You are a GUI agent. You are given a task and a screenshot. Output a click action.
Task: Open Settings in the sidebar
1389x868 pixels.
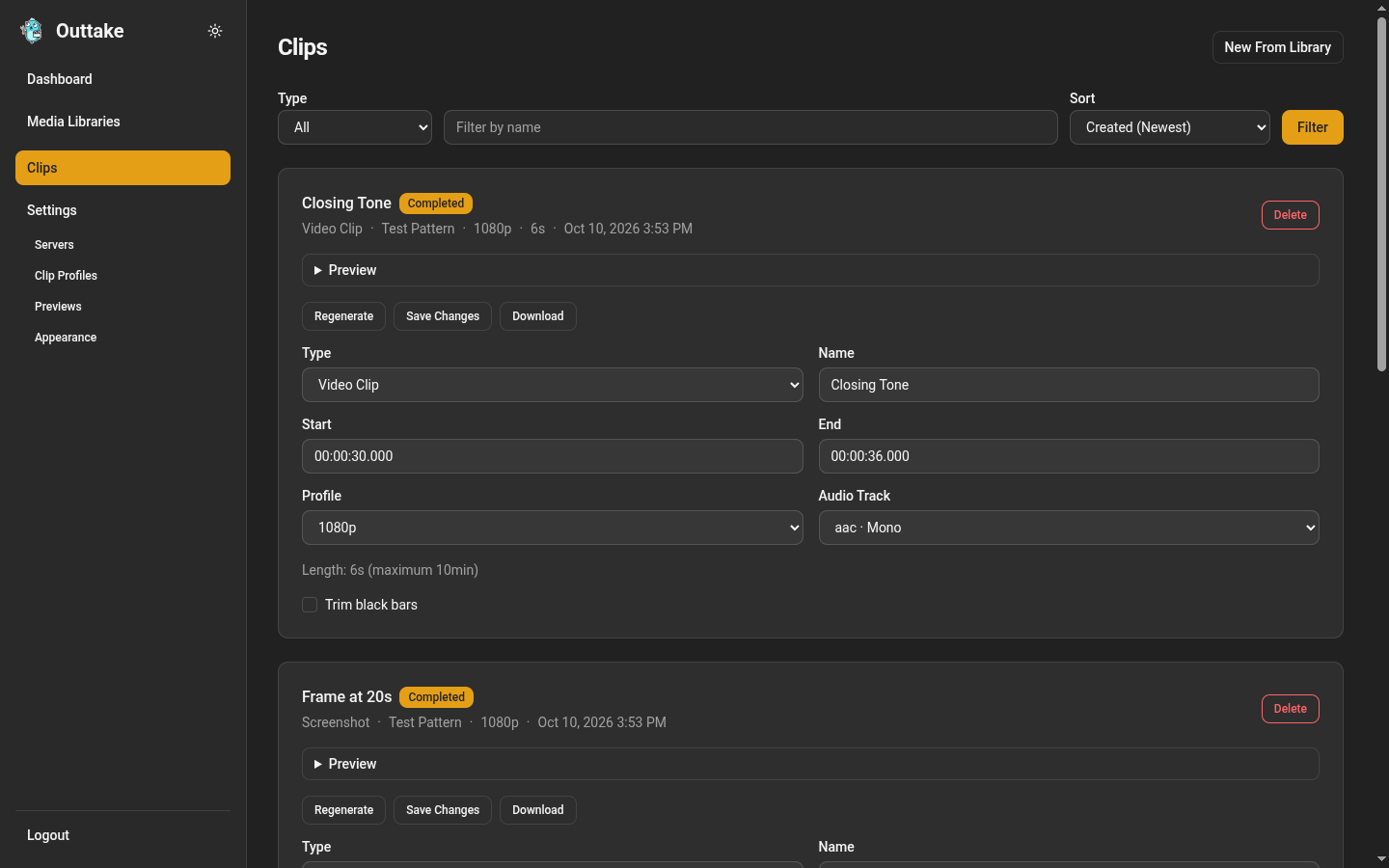tap(123, 210)
